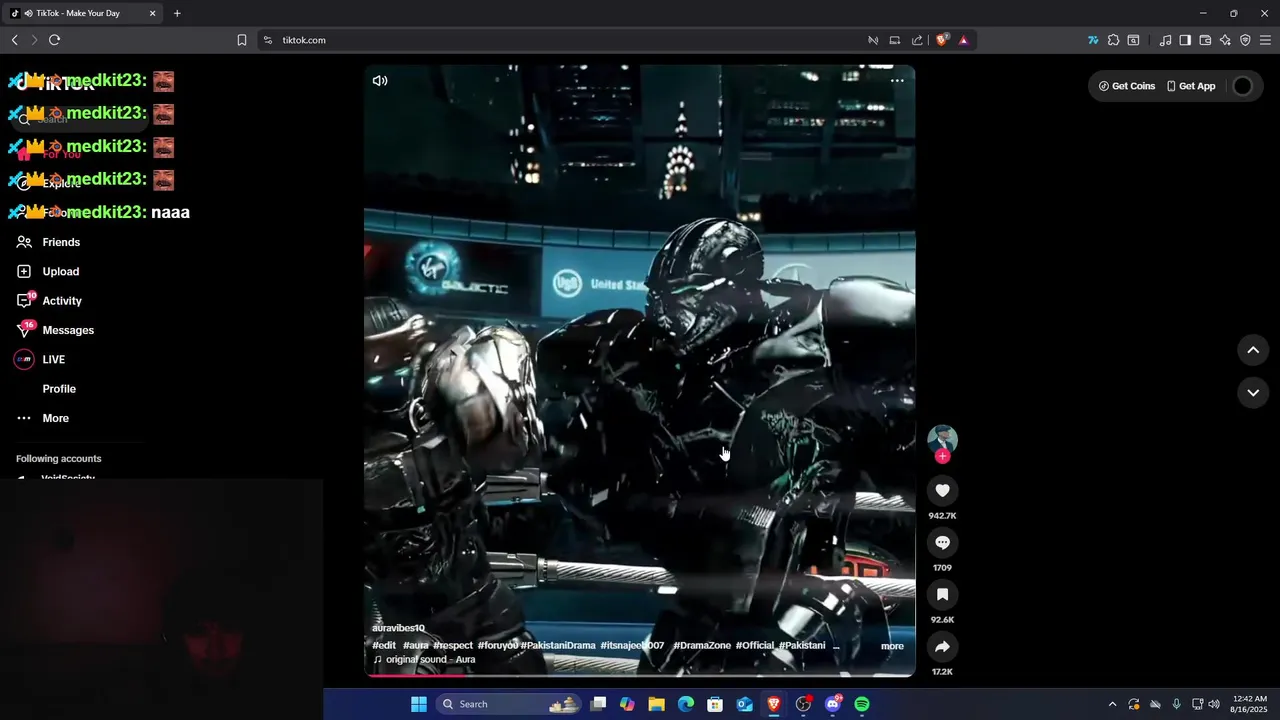Open Profile in the sidebar
Viewport: 1280px width, 720px height.
59,389
